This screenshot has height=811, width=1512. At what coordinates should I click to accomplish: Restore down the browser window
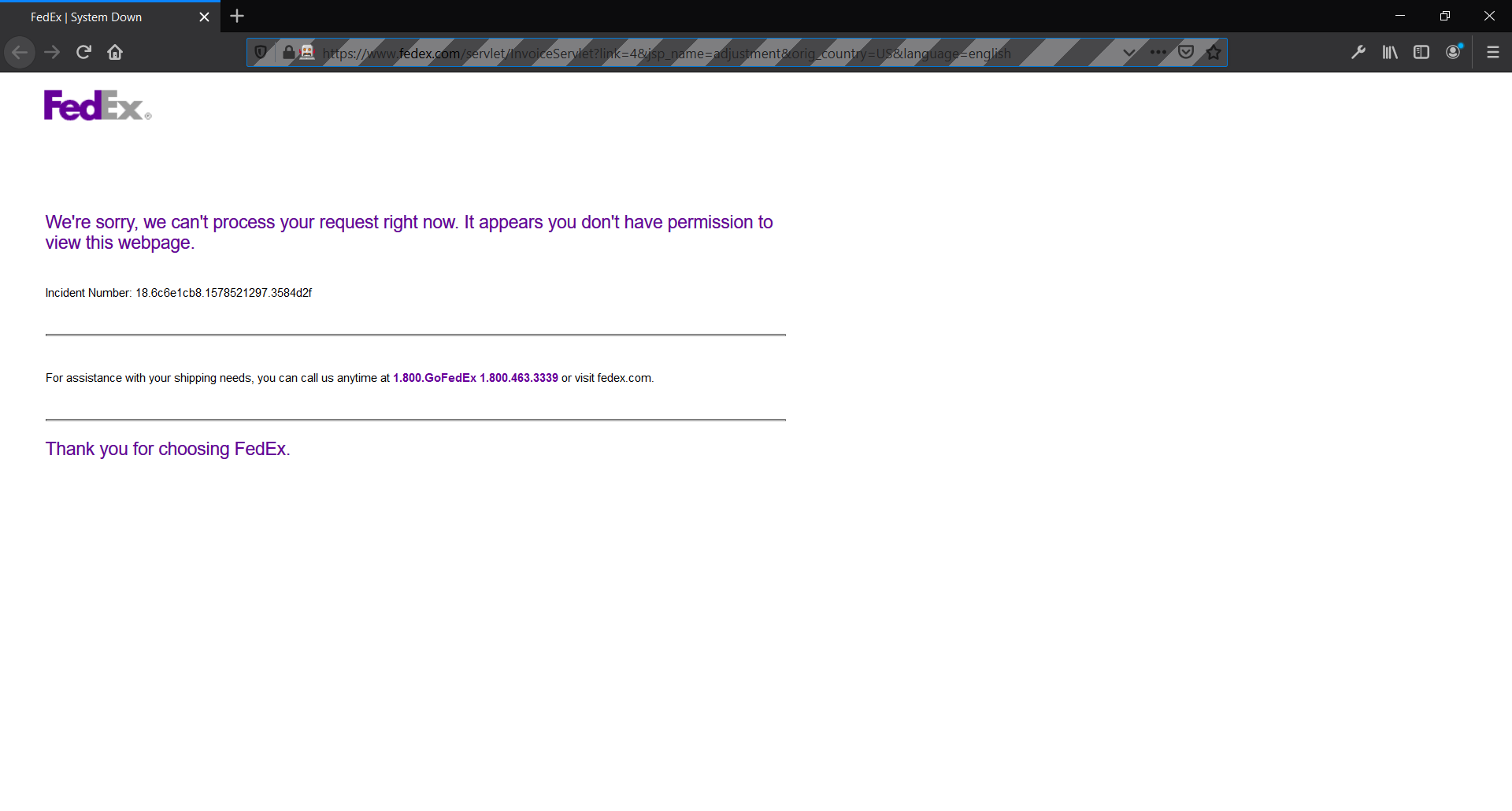1445,16
